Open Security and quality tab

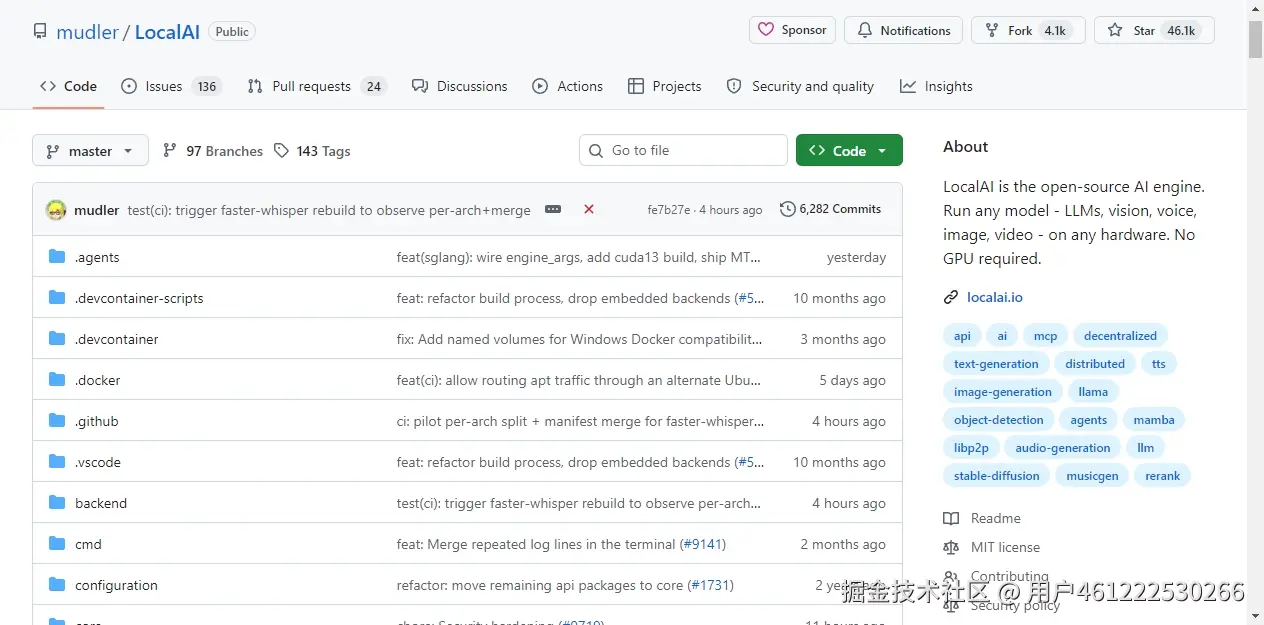[800, 86]
